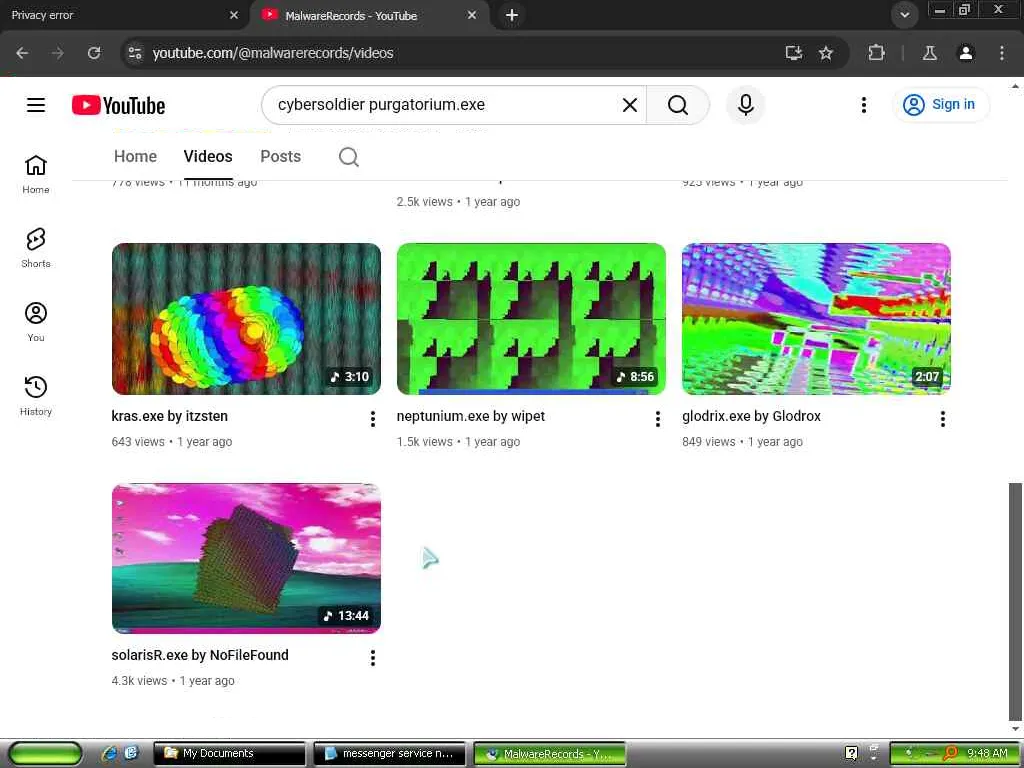The height and width of the screenshot is (768, 1024).
Task: Switch to the Posts tab
Action: 280,157
